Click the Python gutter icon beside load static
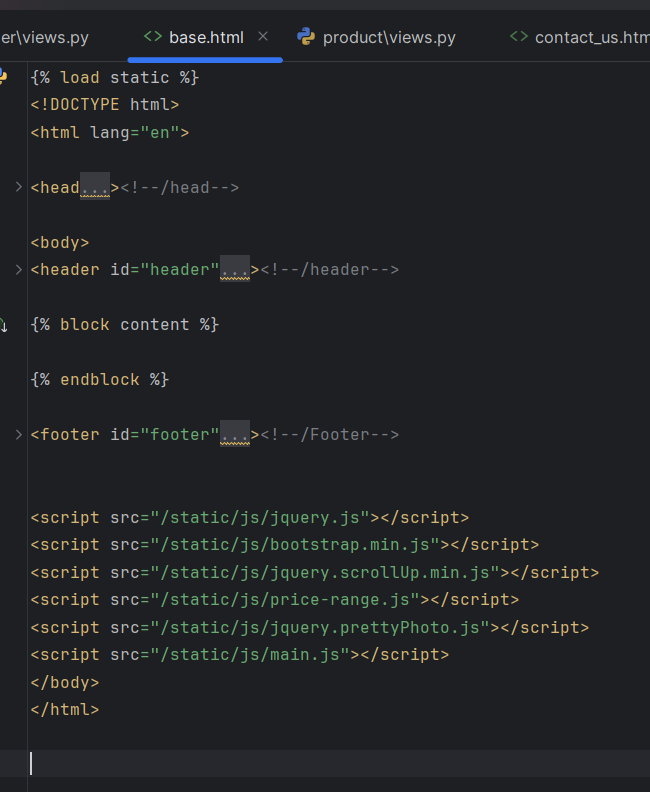This screenshot has width=650, height=792. coord(3,77)
